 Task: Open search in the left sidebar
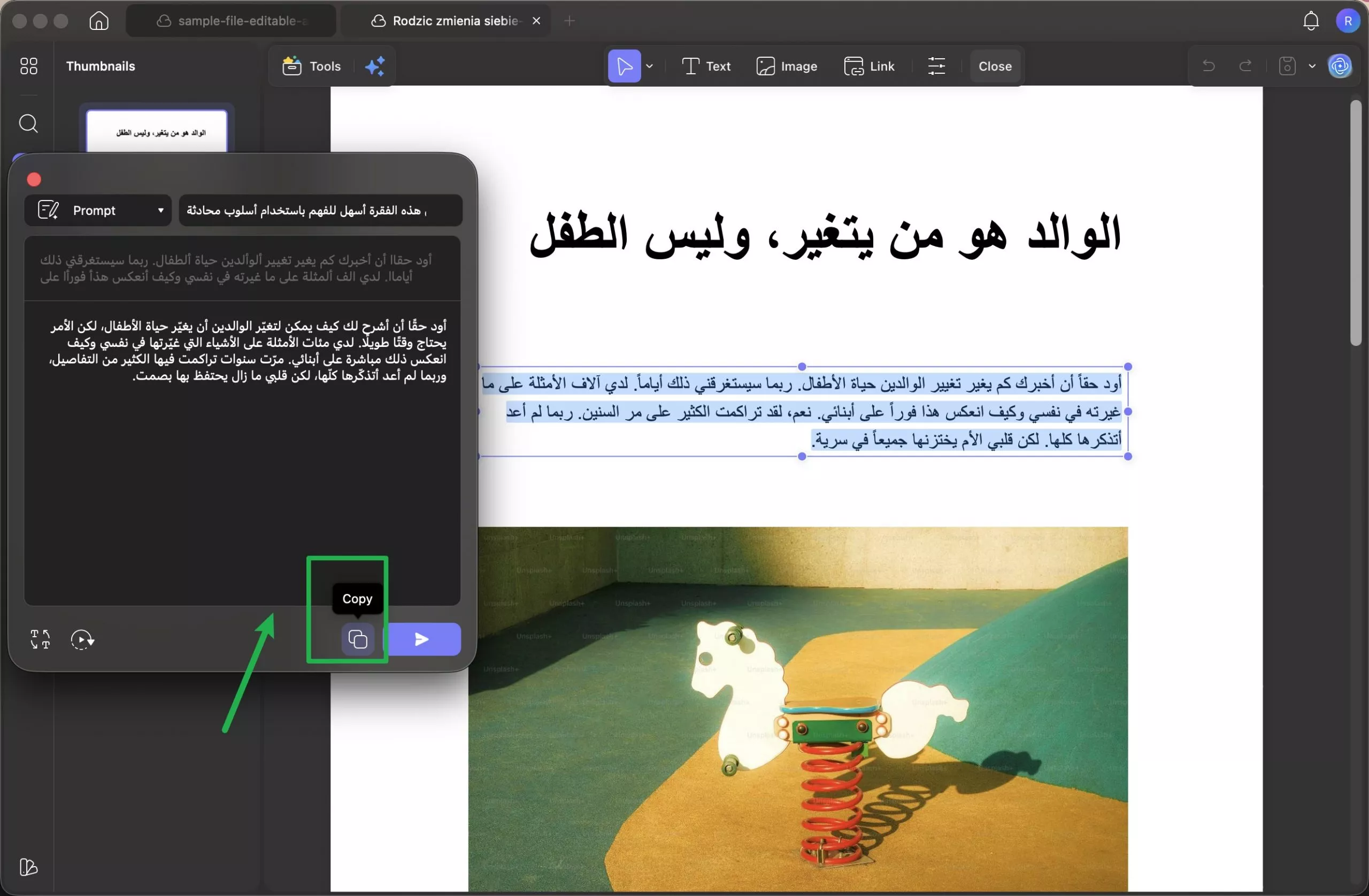28,123
